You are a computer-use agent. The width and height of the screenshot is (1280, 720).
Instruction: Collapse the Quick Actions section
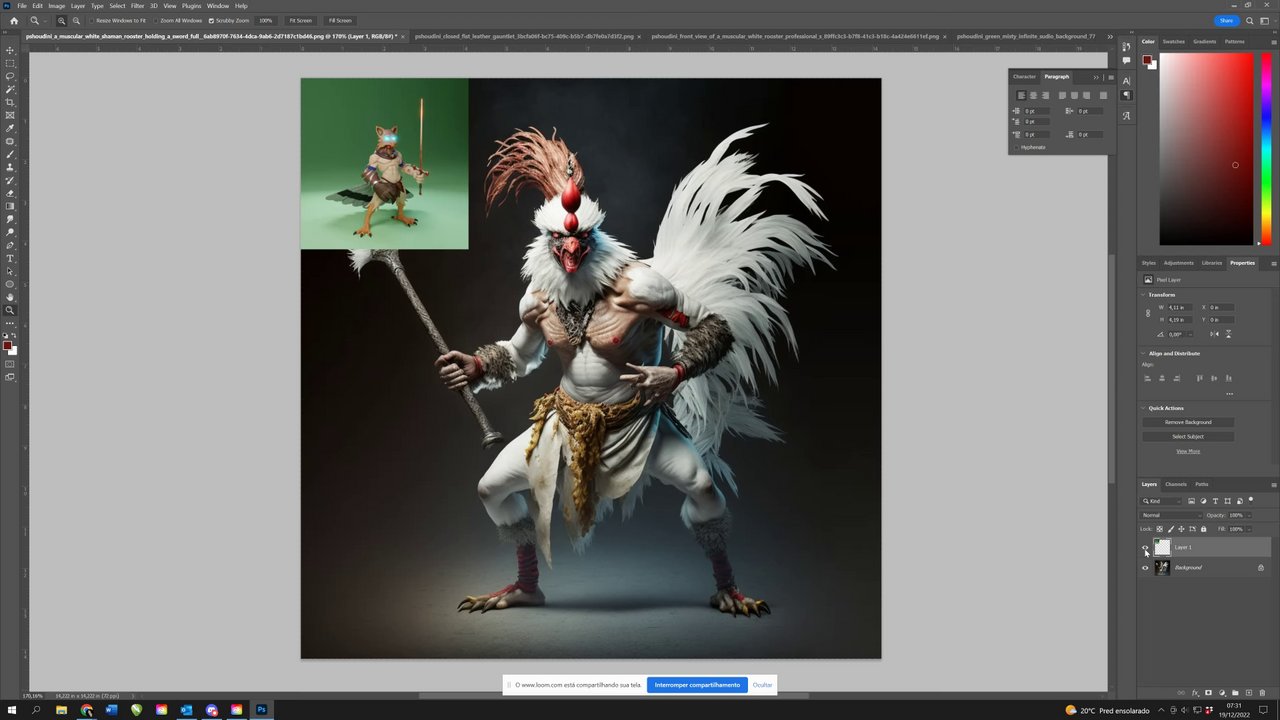[x=1144, y=408]
